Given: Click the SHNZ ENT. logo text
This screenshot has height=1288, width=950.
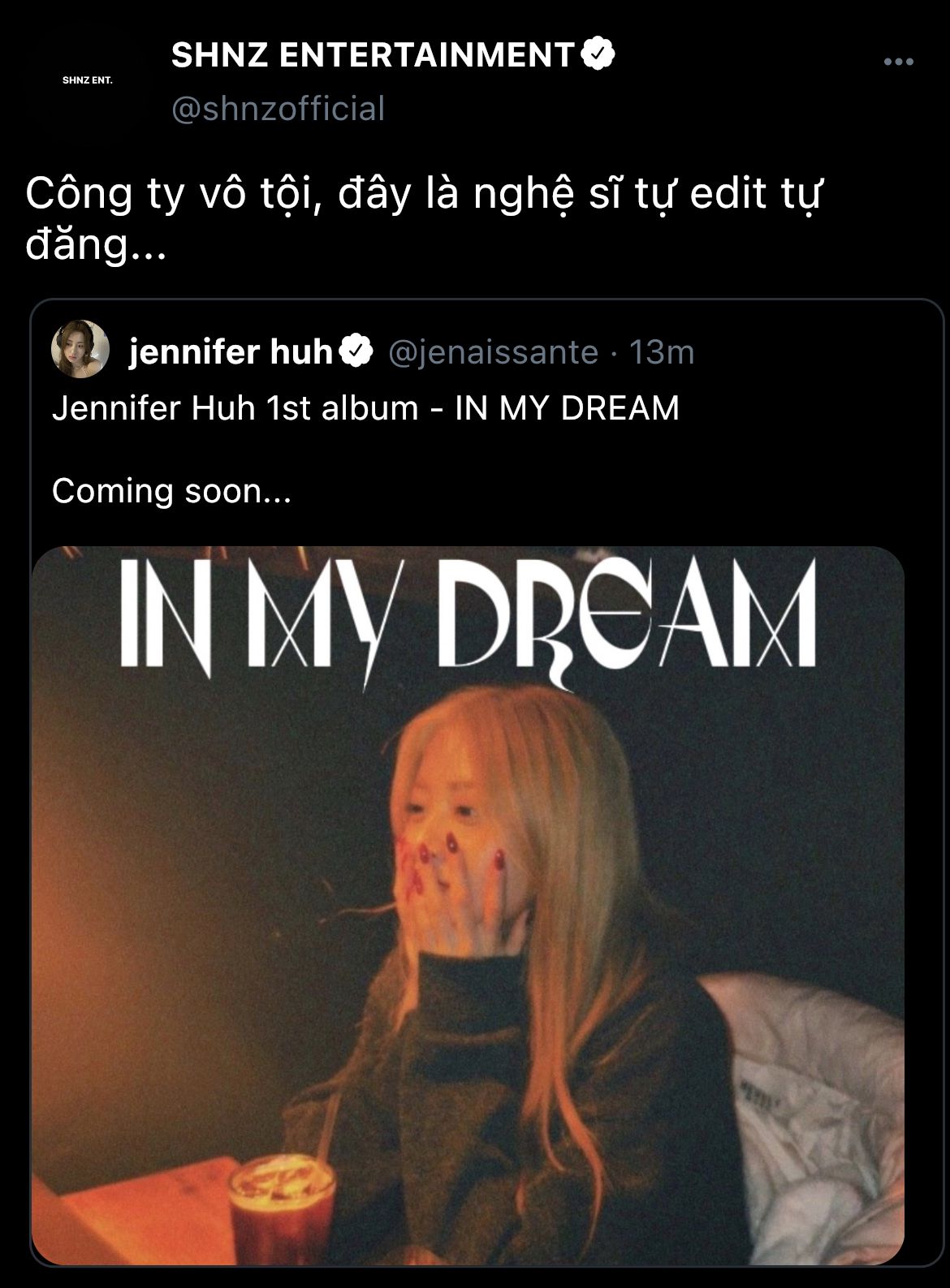Looking at the screenshot, I should 87,80.
